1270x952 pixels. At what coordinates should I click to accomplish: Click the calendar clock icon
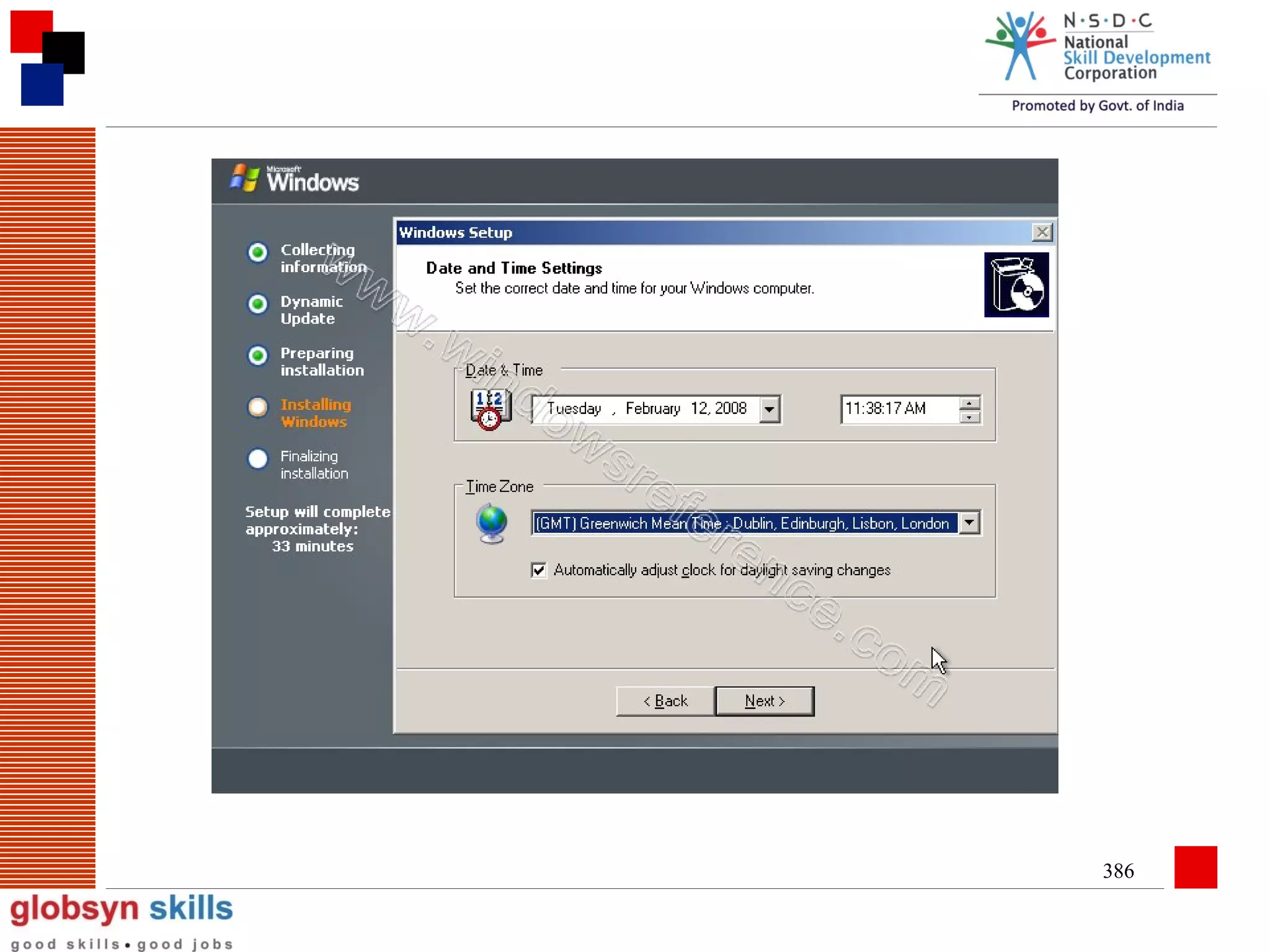coord(491,409)
